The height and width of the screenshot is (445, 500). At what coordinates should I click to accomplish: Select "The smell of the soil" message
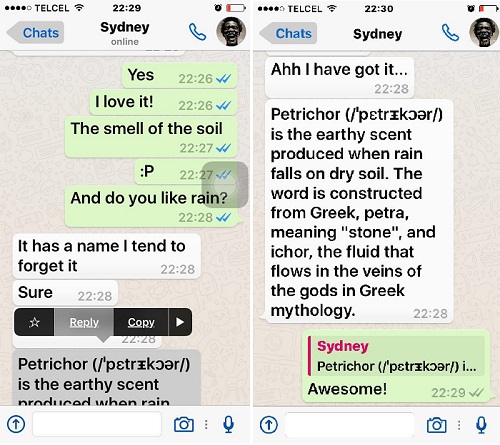151,137
